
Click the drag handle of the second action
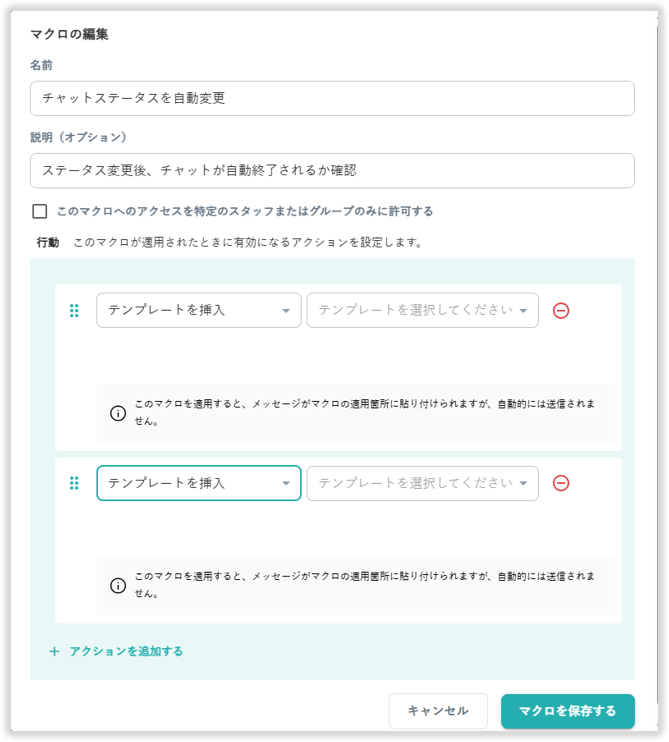74,483
